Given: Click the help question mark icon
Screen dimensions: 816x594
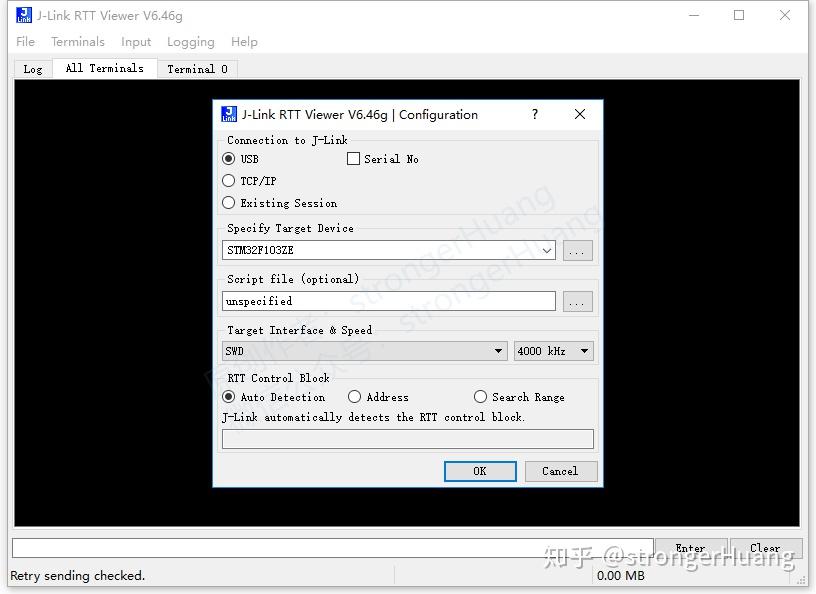Looking at the screenshot, I should (535, 114).
